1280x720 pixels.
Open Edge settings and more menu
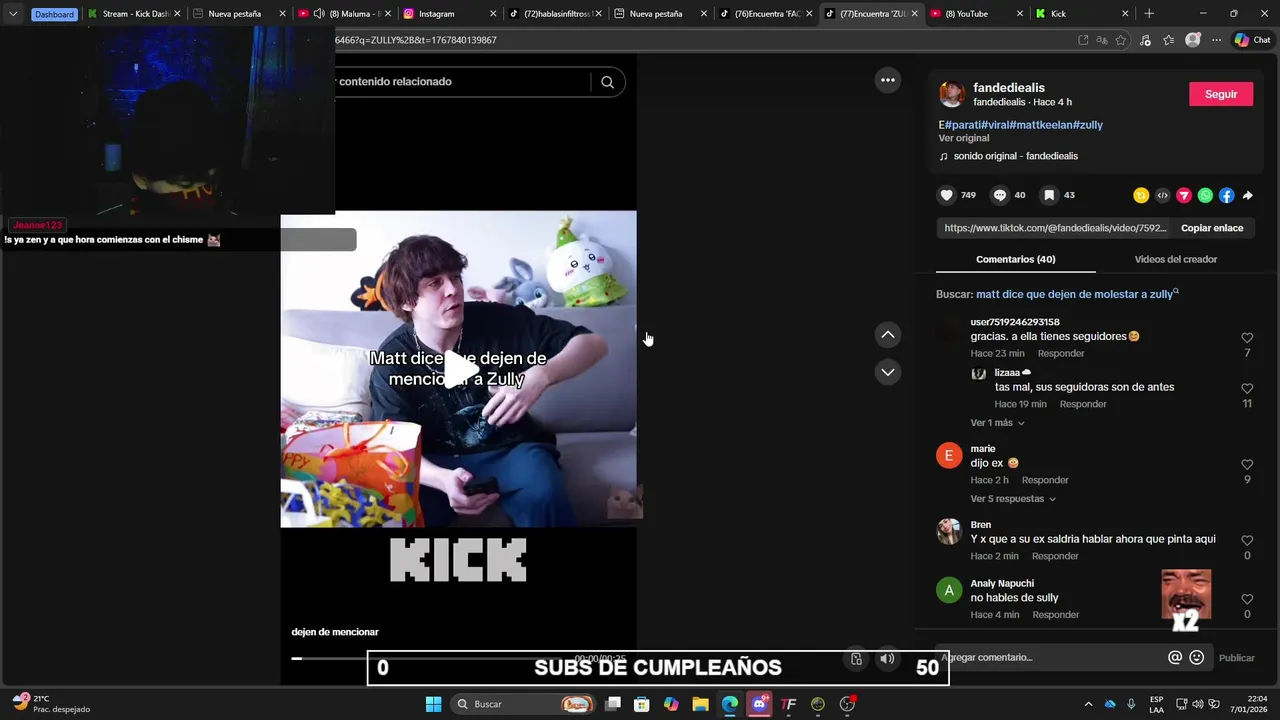tap(1216, 40)
